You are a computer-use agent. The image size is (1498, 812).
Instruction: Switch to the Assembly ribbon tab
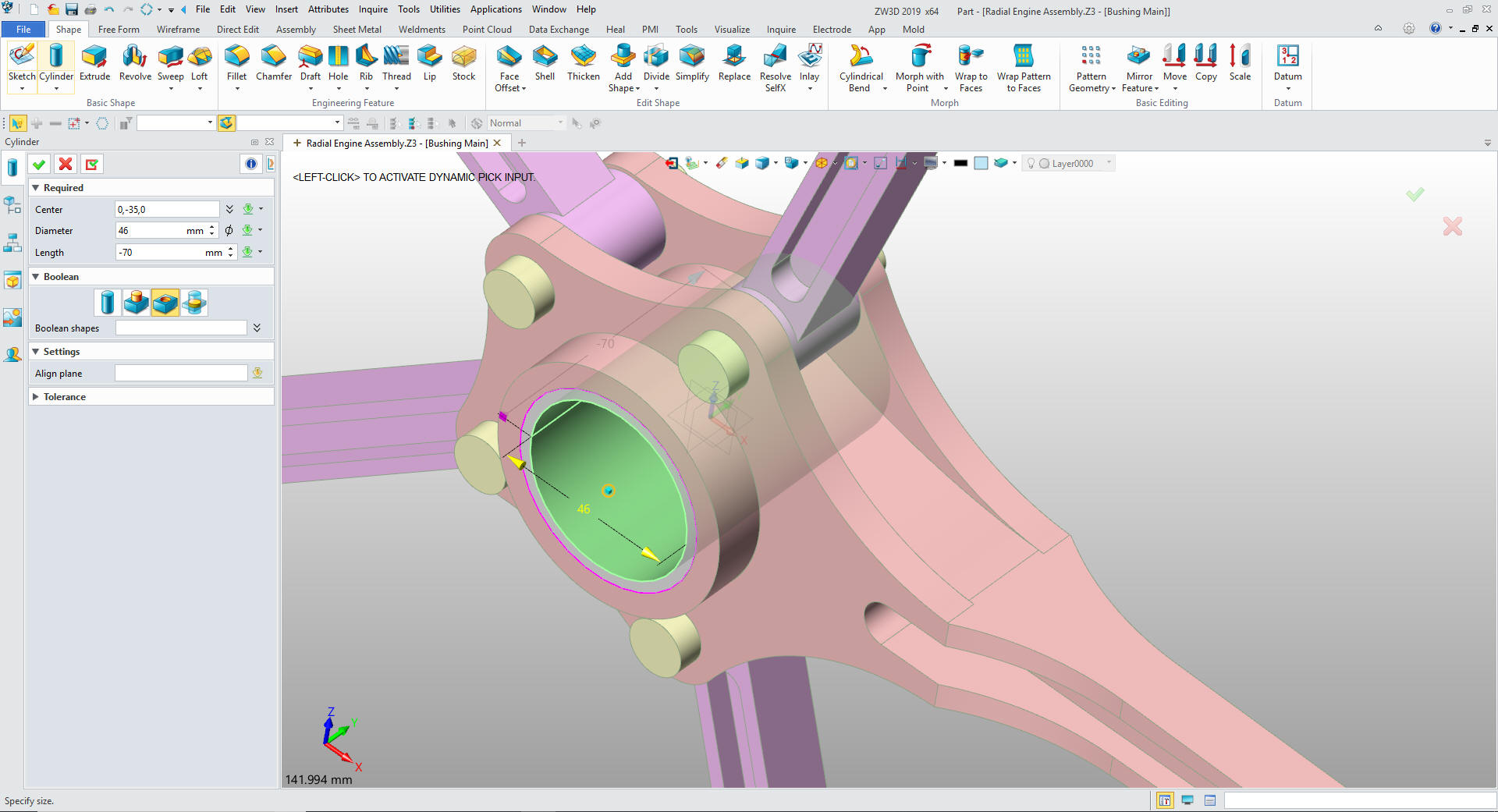coord(296,30)
